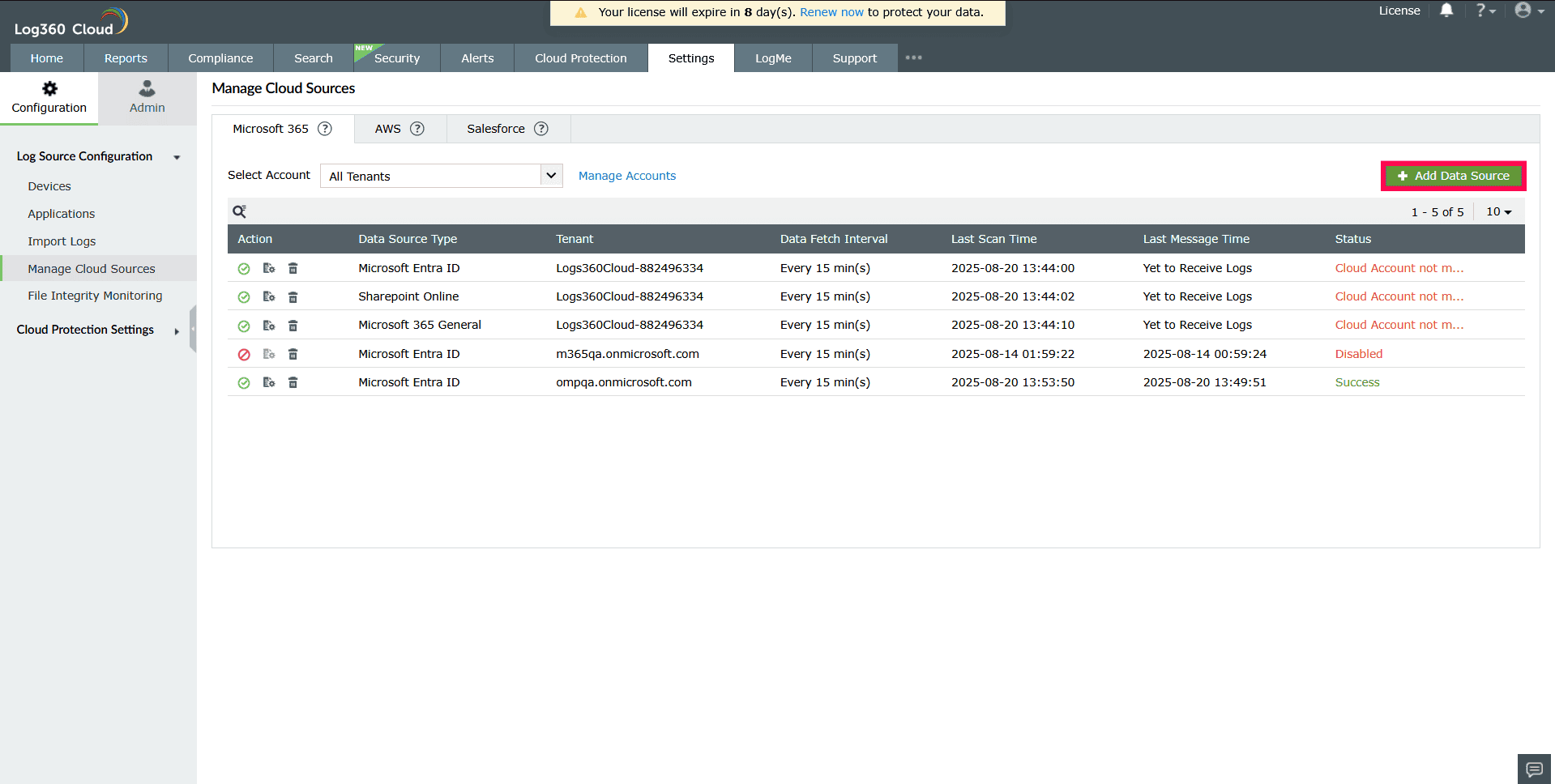Open the Manage Accounts link

coord(627,176)
